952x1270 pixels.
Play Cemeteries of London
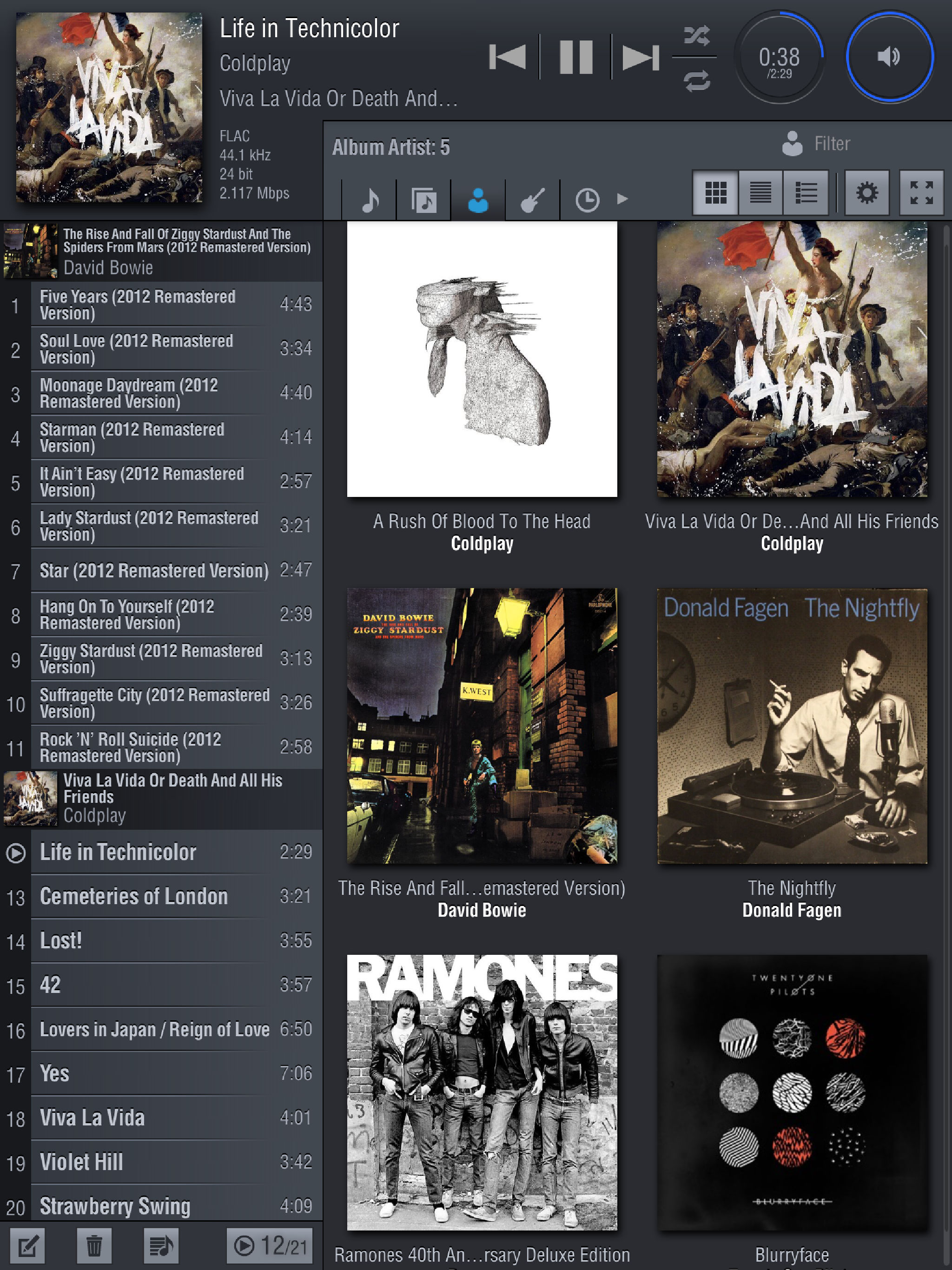[161, 896]
